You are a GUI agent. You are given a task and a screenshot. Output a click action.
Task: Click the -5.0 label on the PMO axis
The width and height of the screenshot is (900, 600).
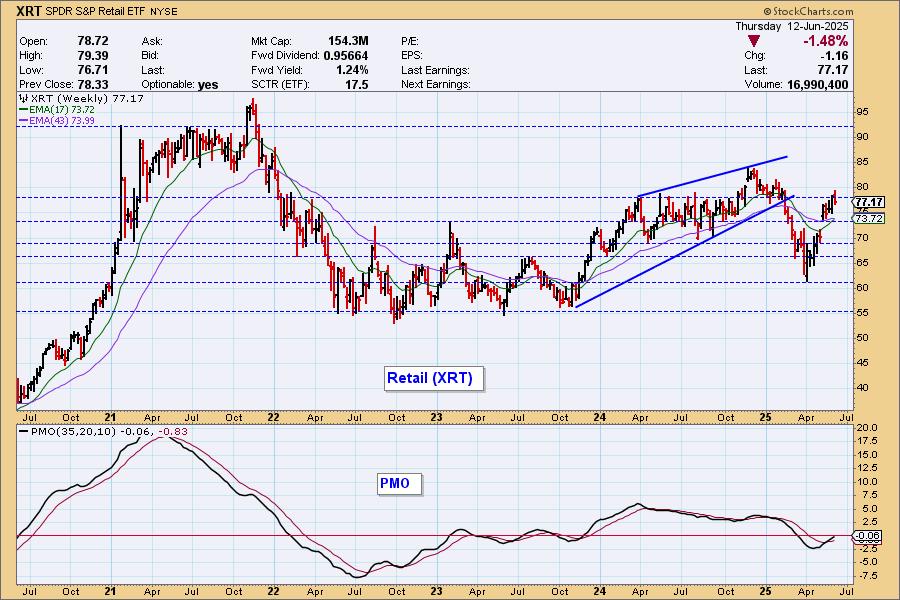(867, 562)
